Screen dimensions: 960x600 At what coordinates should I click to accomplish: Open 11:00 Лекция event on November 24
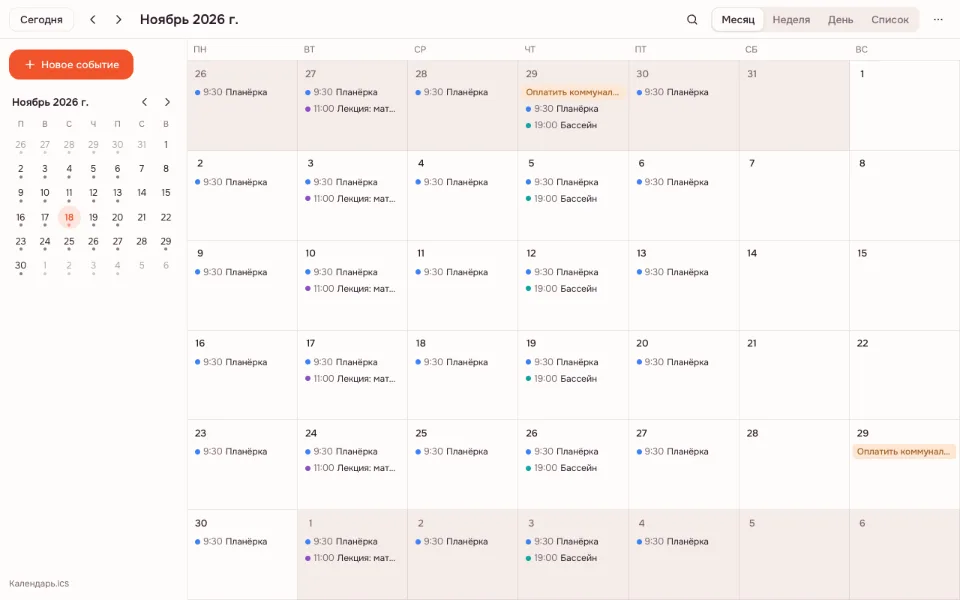click(x=350, y=468)
